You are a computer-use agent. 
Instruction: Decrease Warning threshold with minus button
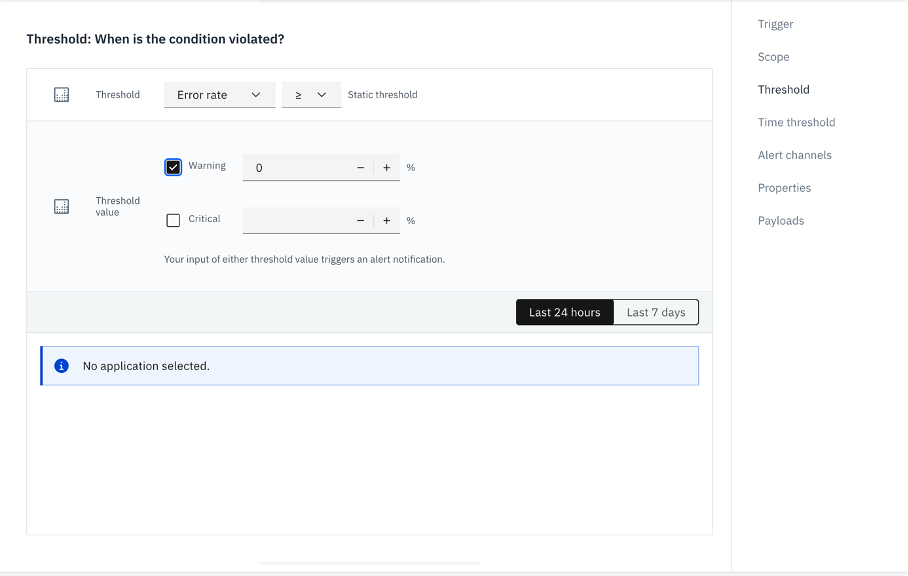360,168
